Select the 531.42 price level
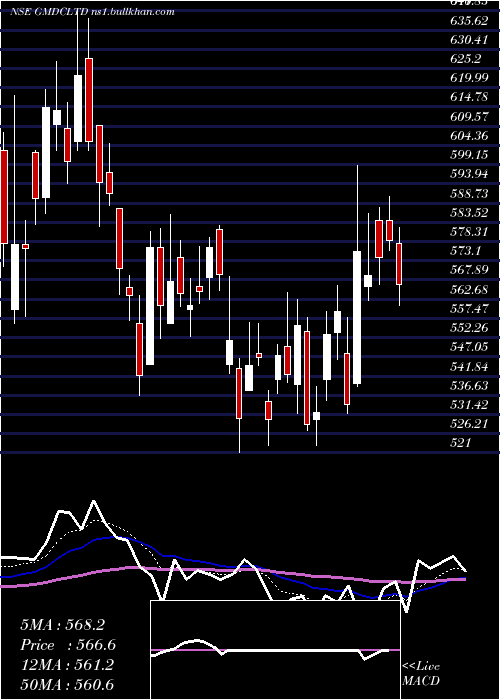 click(x=469, y=405)
